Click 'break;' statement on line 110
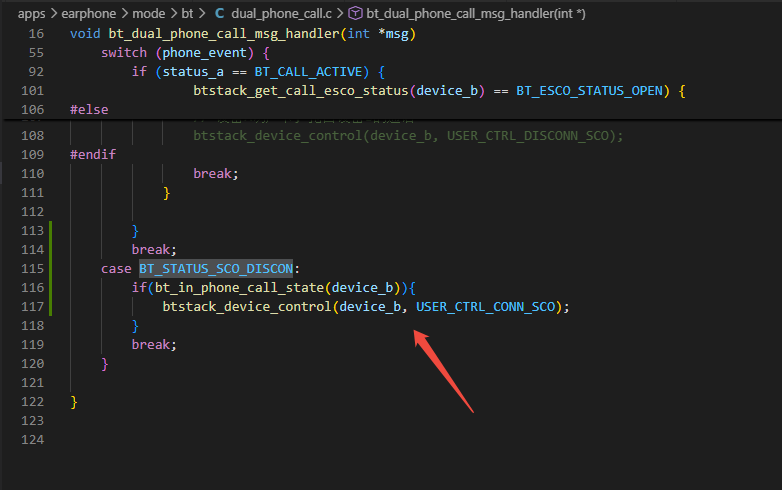This screenshot has width=782, height=490. (x=216, y=173)
